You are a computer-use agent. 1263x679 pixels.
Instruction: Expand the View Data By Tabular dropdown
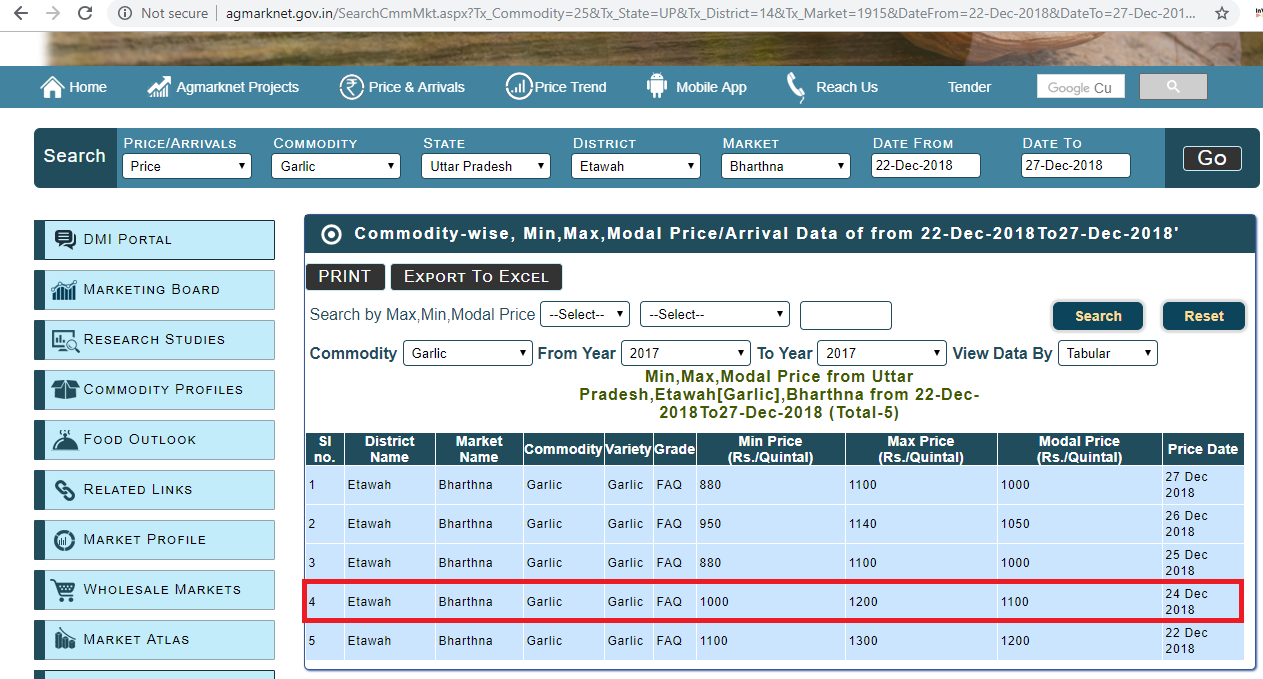click(1108, 353)
